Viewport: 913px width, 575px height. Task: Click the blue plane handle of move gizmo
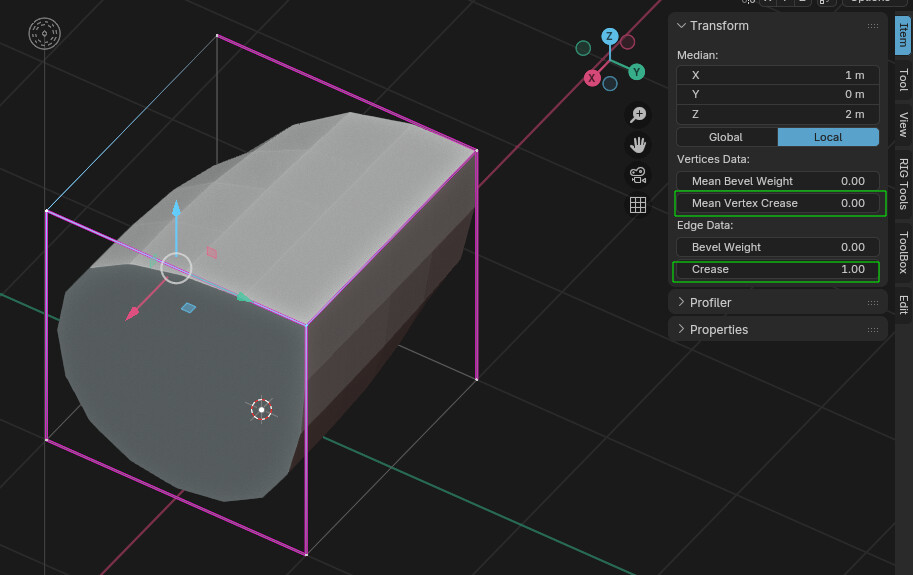pos(188,307)
